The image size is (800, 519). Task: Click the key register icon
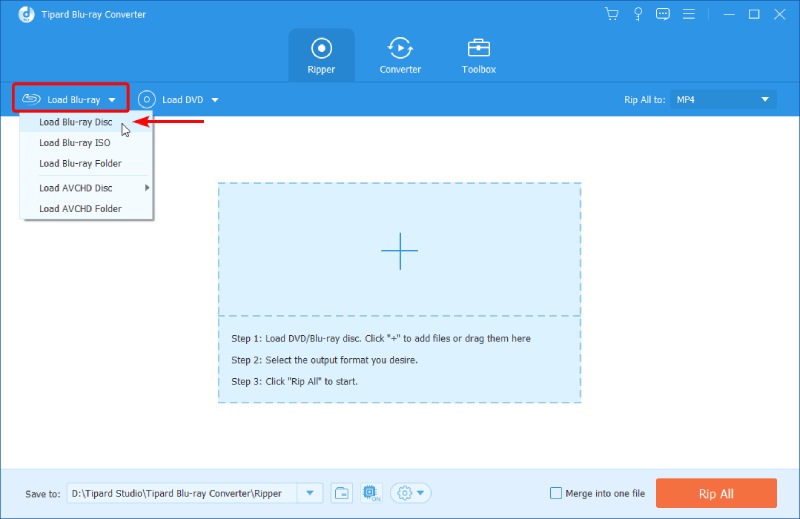638,14
